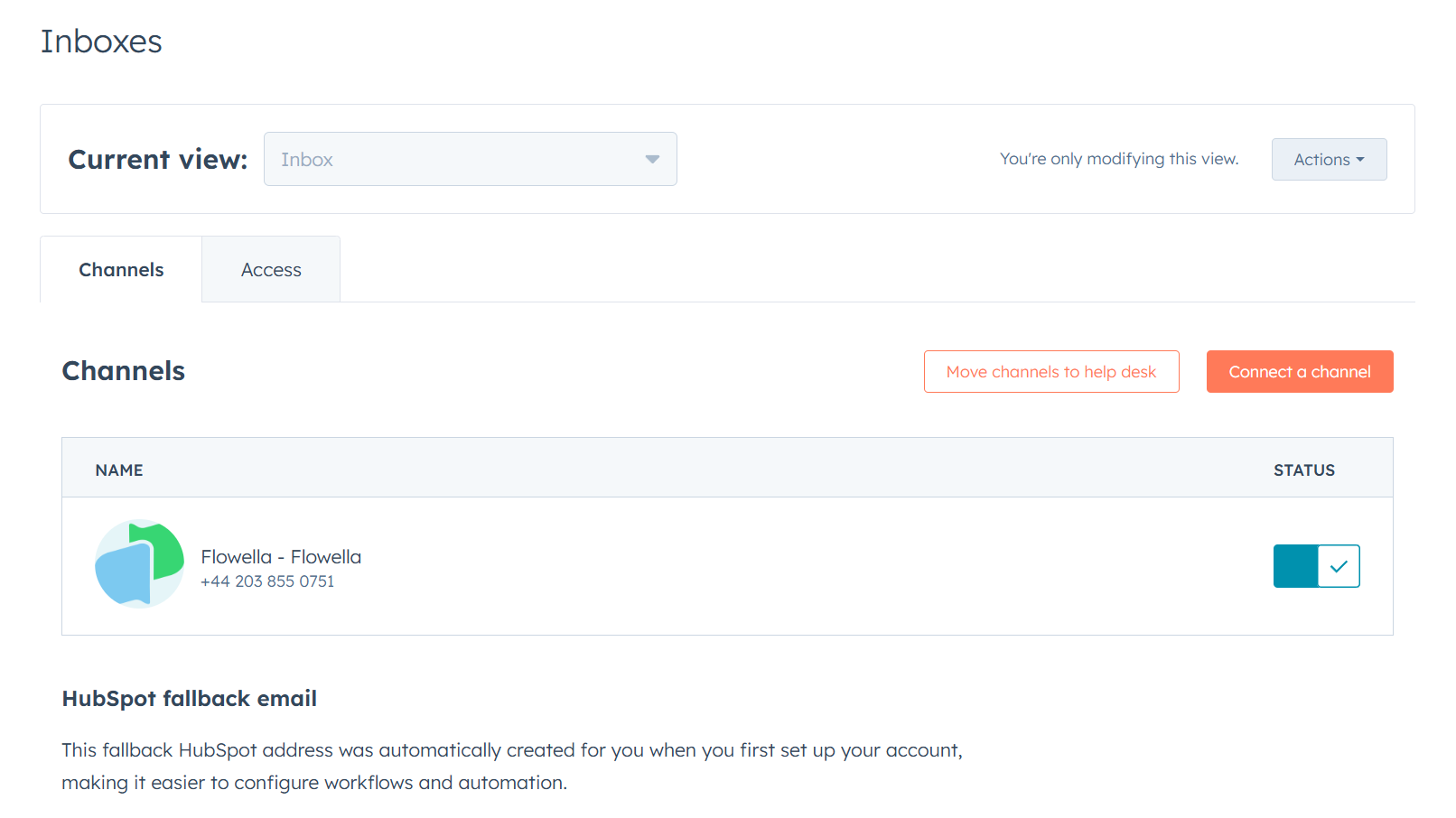The image size is (1456, 818).
Task: Click the Inboxes page title
Action: click(101, 42)
